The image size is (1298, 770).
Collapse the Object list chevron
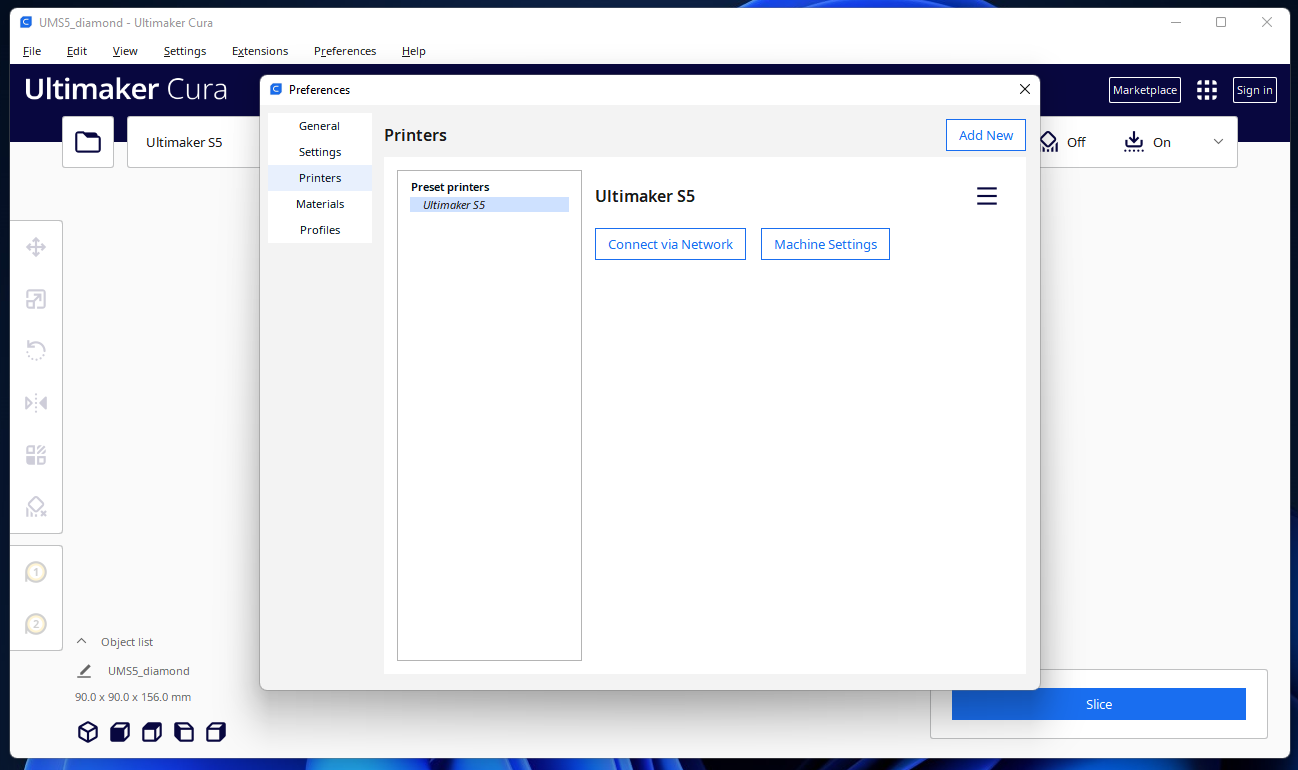82,642
